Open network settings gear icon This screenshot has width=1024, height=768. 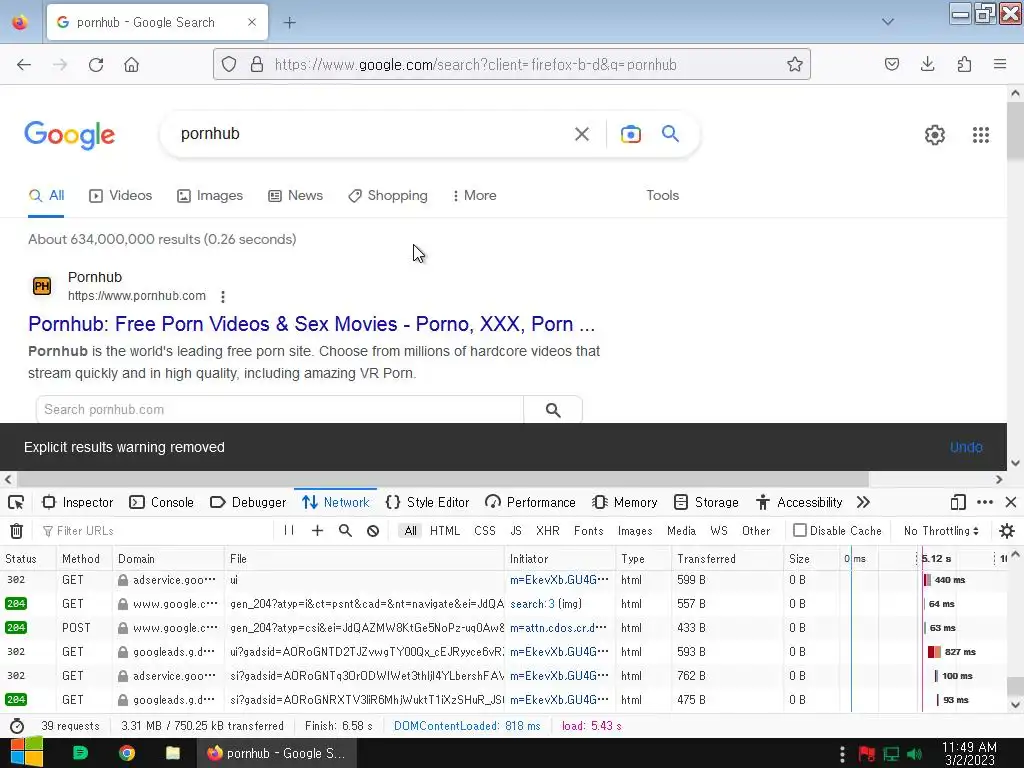tap(1006, 531)
